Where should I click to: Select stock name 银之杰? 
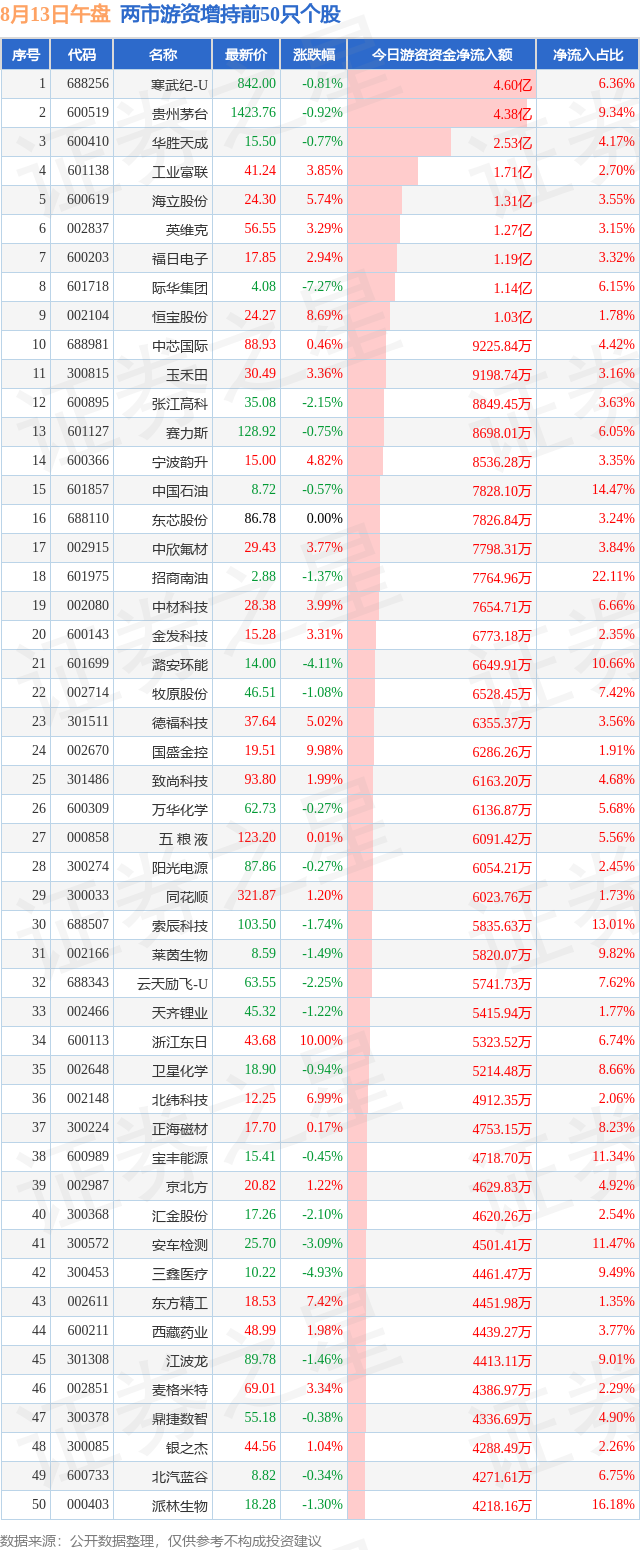point(187,1447)
